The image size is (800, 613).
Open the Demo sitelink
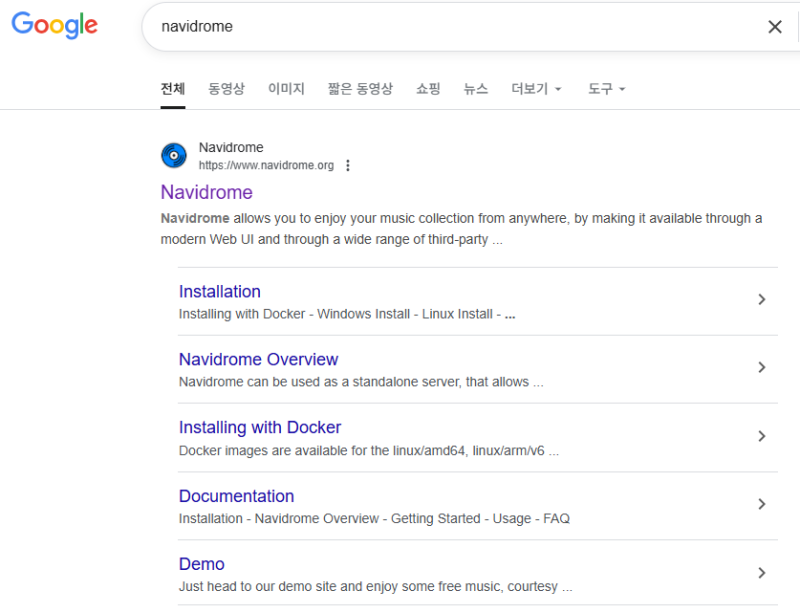point(202,564)
